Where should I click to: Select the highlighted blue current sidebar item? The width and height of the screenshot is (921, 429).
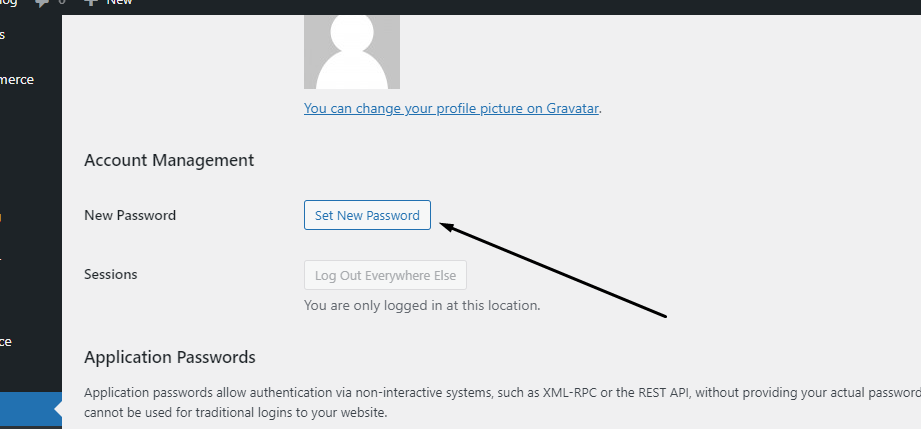31,409
